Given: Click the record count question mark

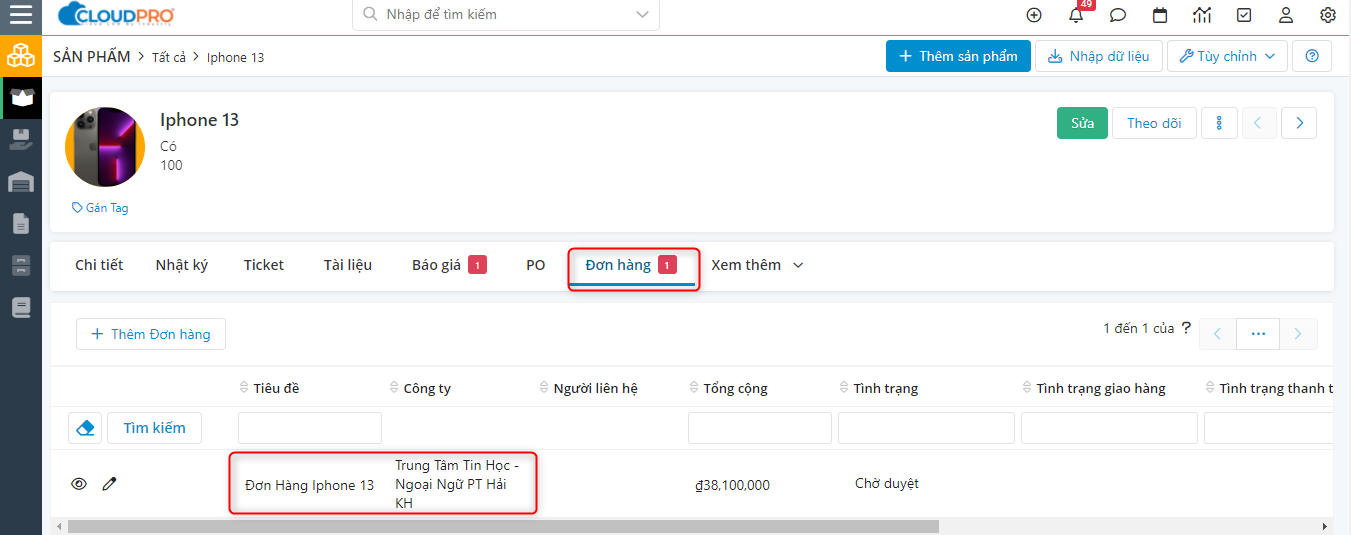Looking at the screenshot, I should (x=1186, y=328).
